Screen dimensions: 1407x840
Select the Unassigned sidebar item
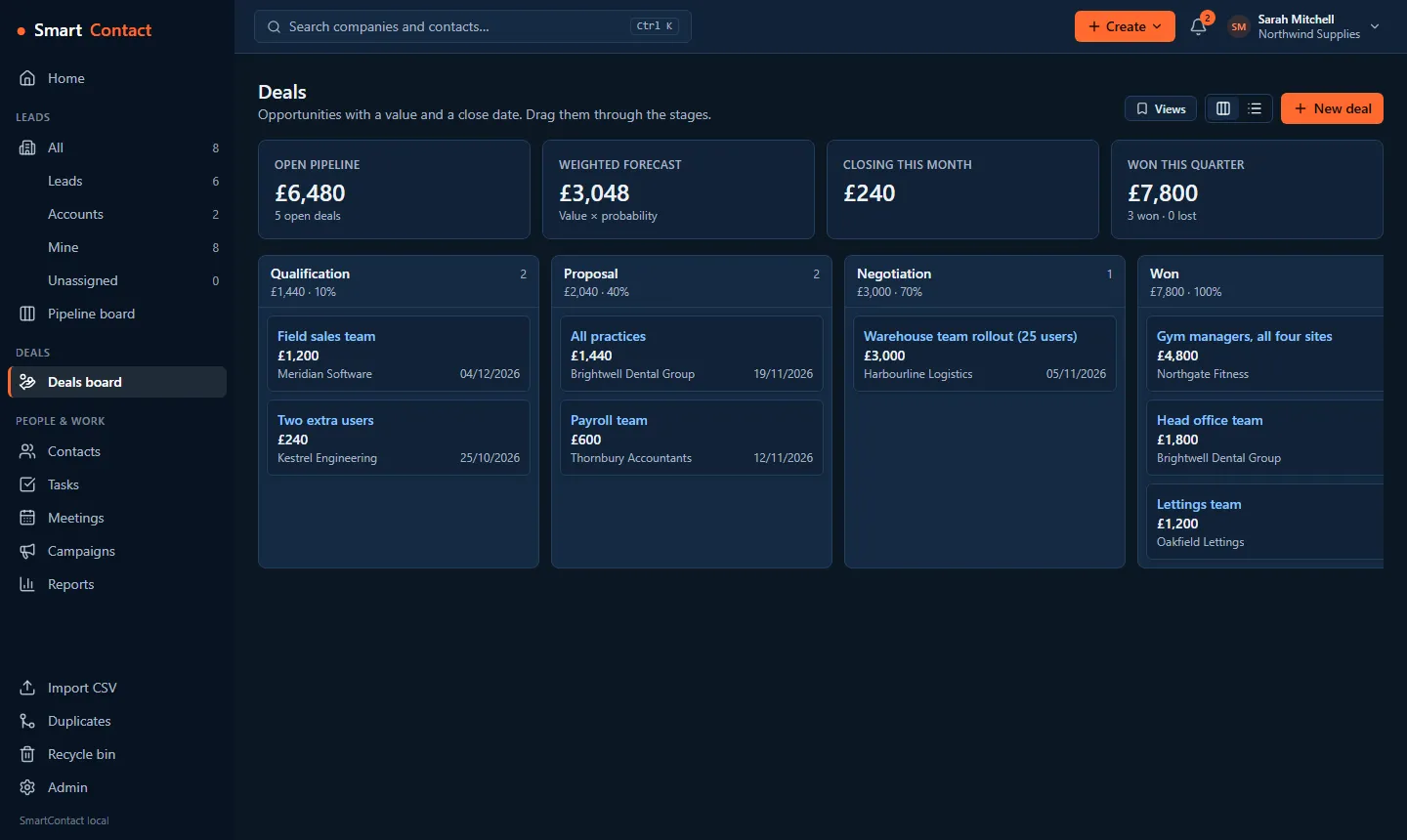point(117,280)
